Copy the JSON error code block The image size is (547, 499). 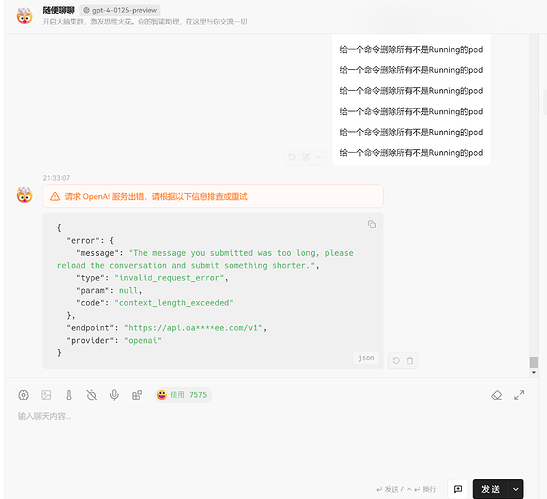click(372, 224)
